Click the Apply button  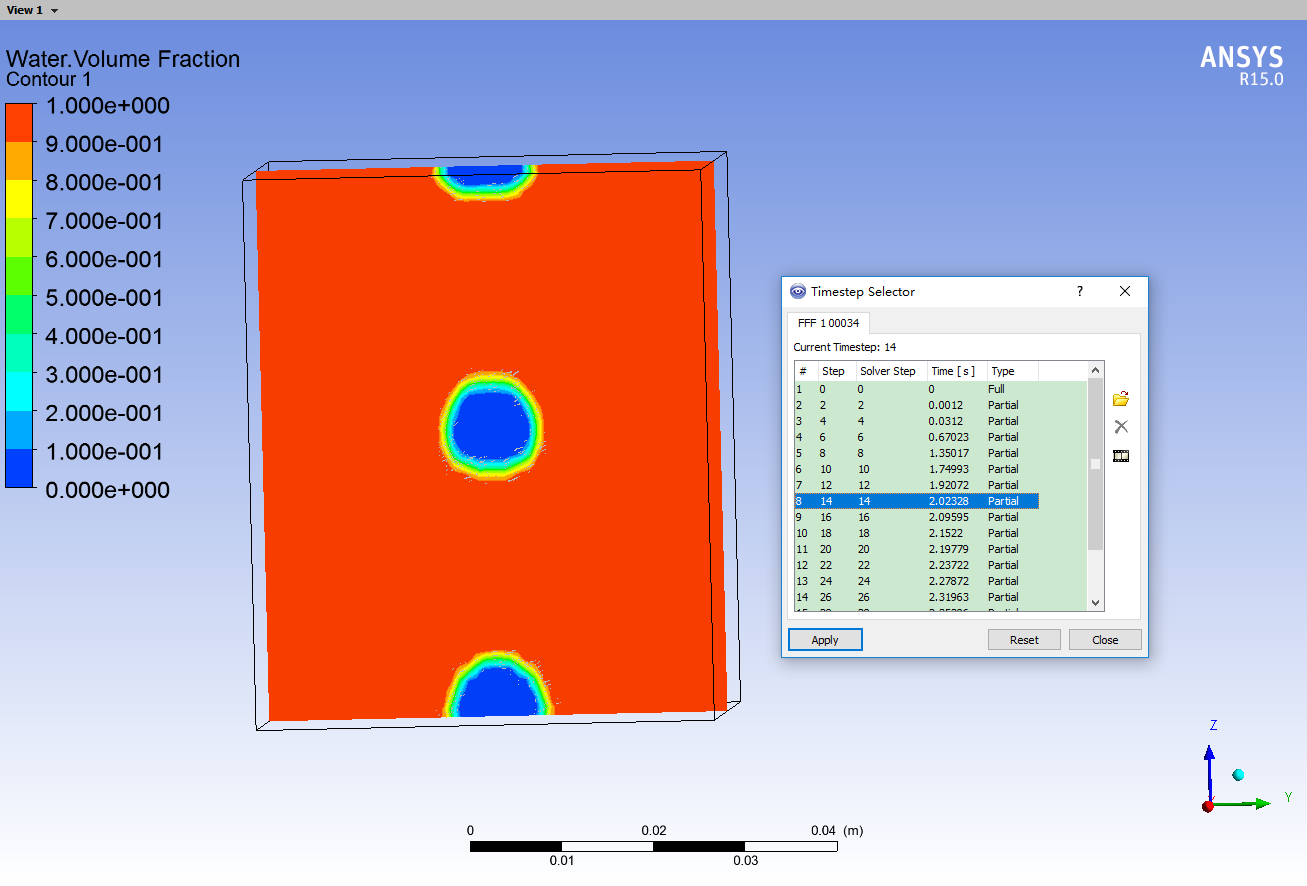pyautogui.click(x=825, y=640)
